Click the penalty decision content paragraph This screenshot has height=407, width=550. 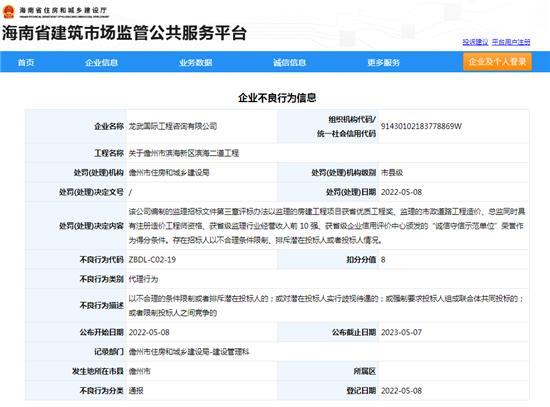[x=327, y=226]
